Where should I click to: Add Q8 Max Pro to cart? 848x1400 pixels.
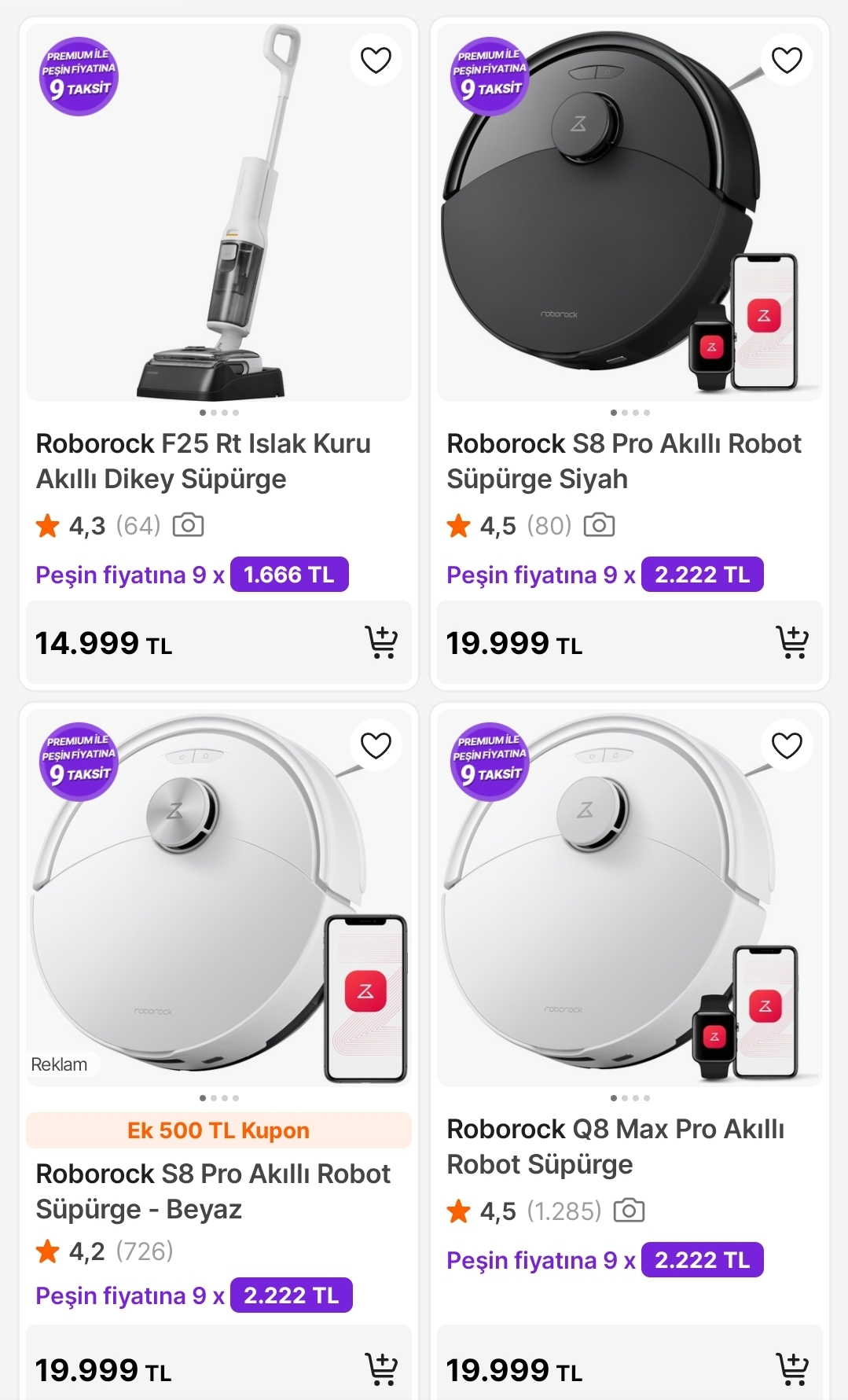tap(792, 1369)
